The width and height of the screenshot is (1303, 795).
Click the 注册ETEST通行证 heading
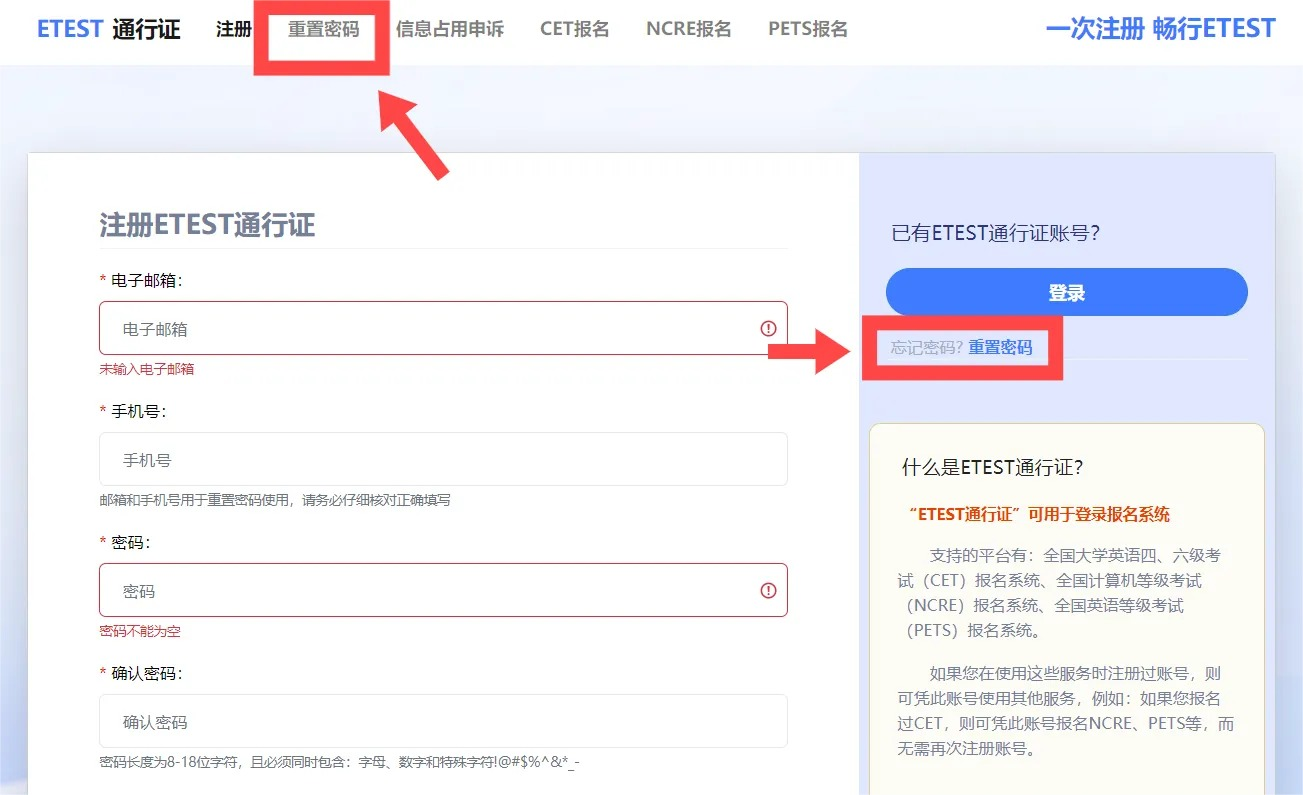pos(207,225)
